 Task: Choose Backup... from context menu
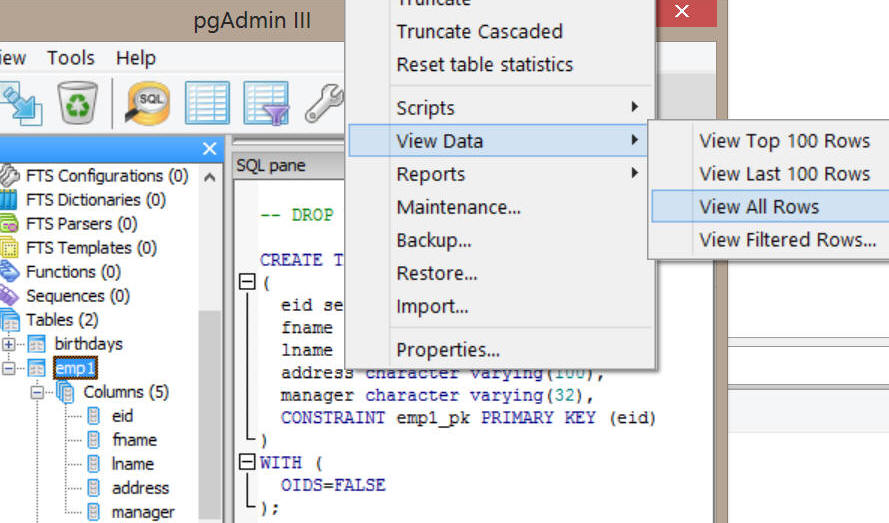(499, 240)
